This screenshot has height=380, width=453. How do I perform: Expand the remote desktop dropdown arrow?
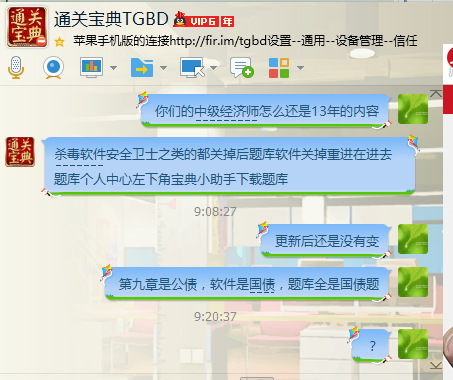coord(214,68)
